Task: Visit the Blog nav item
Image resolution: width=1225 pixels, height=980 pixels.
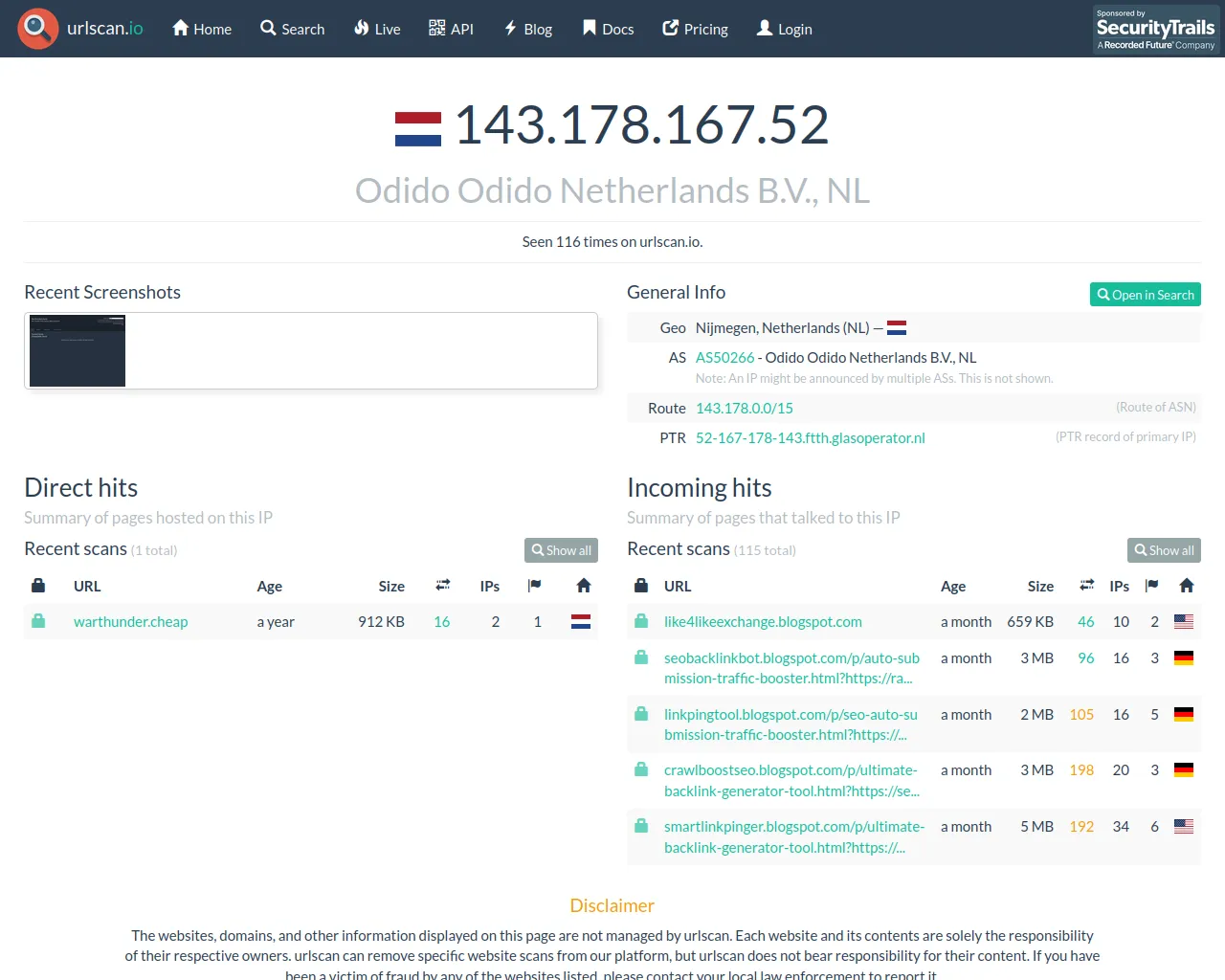Action: coord(528,29)
